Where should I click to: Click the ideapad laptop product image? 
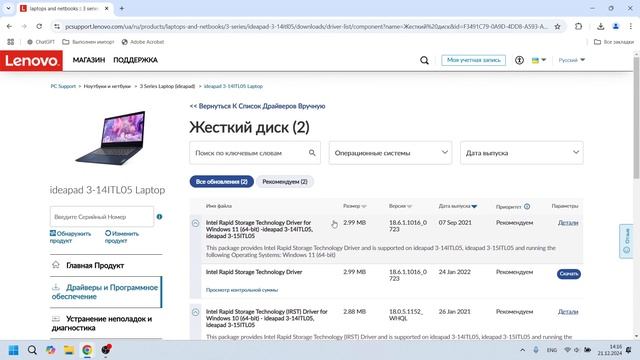pos(110,138)
